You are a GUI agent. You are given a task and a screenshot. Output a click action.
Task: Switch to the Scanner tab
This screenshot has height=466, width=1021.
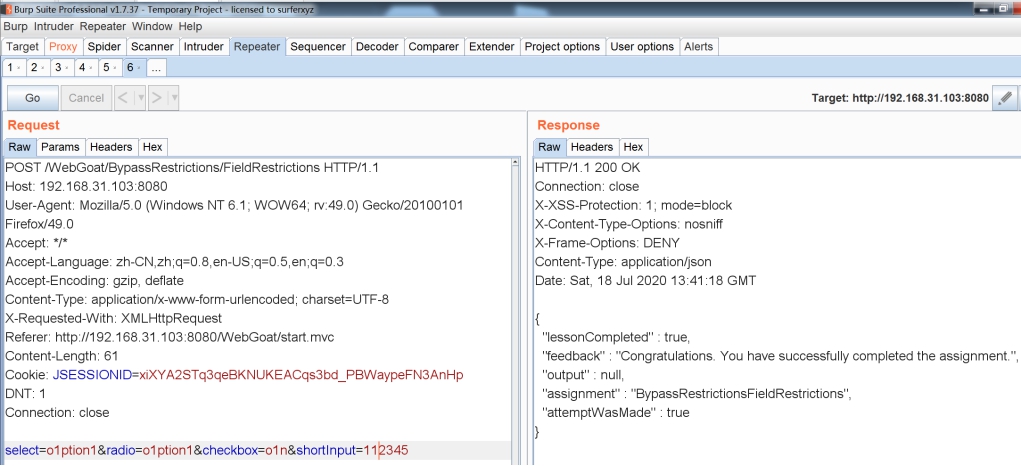[152, 47]
